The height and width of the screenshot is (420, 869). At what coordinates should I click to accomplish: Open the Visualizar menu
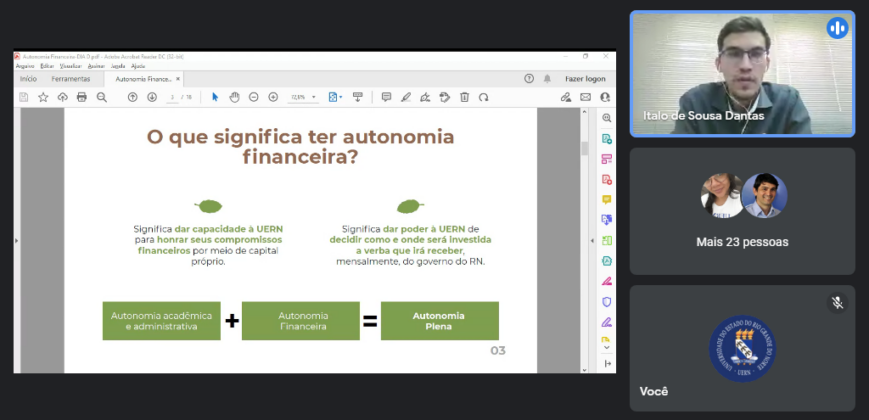click(71, 66)
